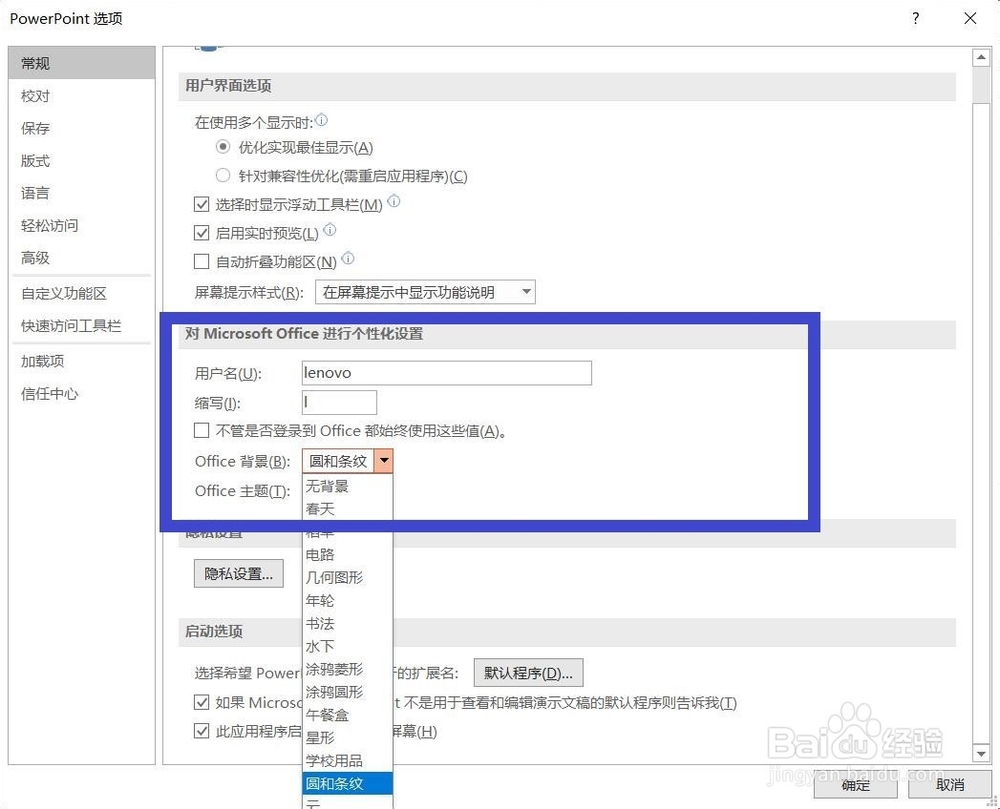Open the 信任中心 category
The image size is (1000, 809).
82,393
